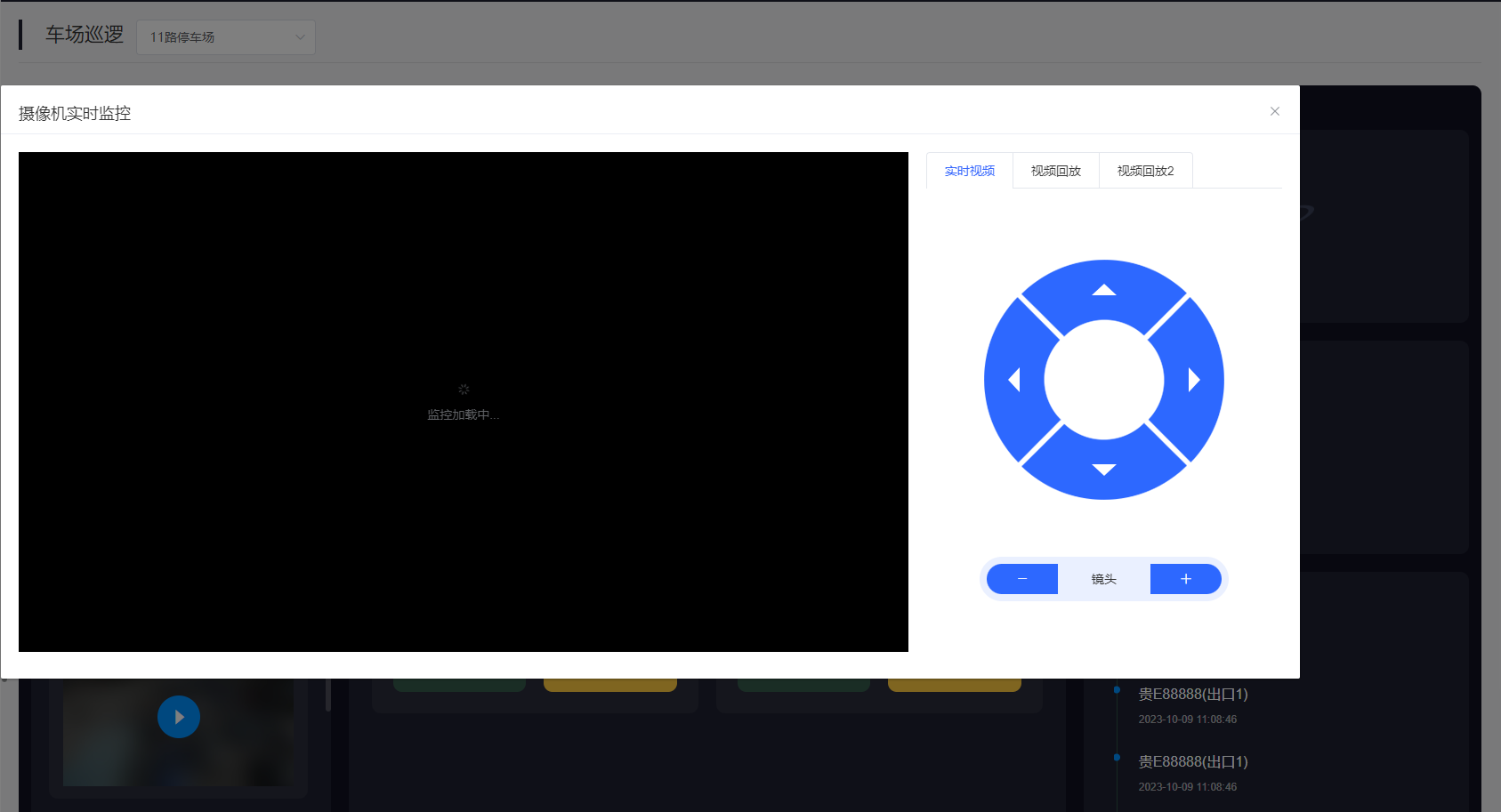The height and width of the screenshot is (812, 1501).
Task: Open the 视频回放 tab
Action: 1055,171
